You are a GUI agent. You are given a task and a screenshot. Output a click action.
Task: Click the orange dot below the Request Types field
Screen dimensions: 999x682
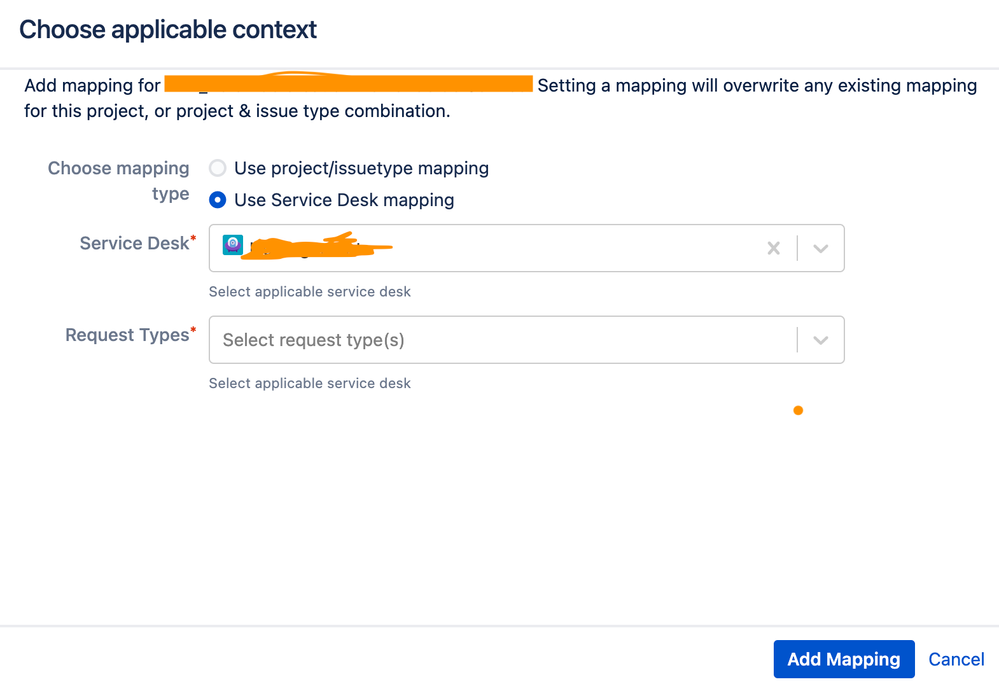pyautogui.click(x=798, y=410)
